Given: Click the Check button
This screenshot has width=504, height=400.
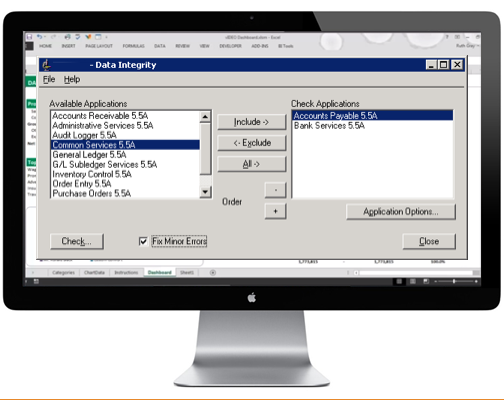Looking at the screenshot, I should tap(77, 241).
